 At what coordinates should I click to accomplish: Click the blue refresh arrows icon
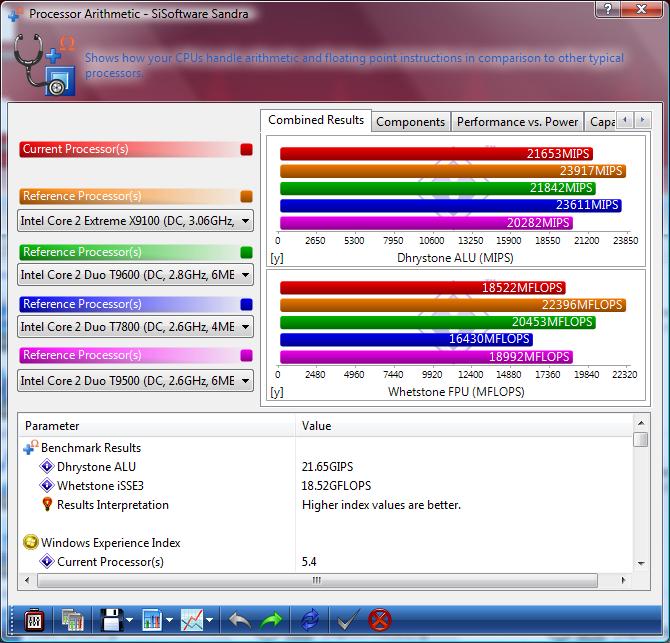coord(310,620)
